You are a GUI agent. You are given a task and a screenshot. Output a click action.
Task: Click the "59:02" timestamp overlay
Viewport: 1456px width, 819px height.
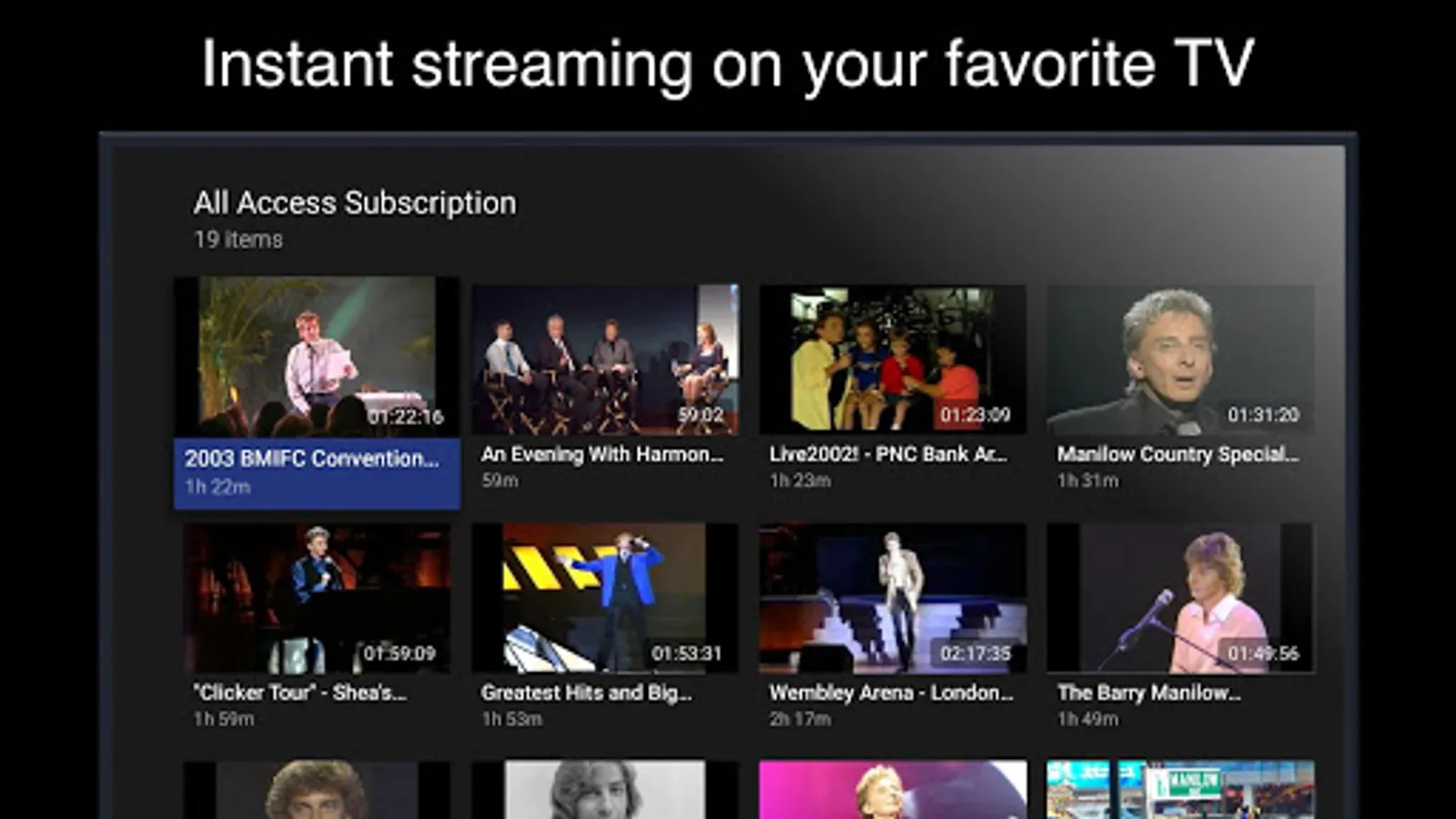[701, 415]
